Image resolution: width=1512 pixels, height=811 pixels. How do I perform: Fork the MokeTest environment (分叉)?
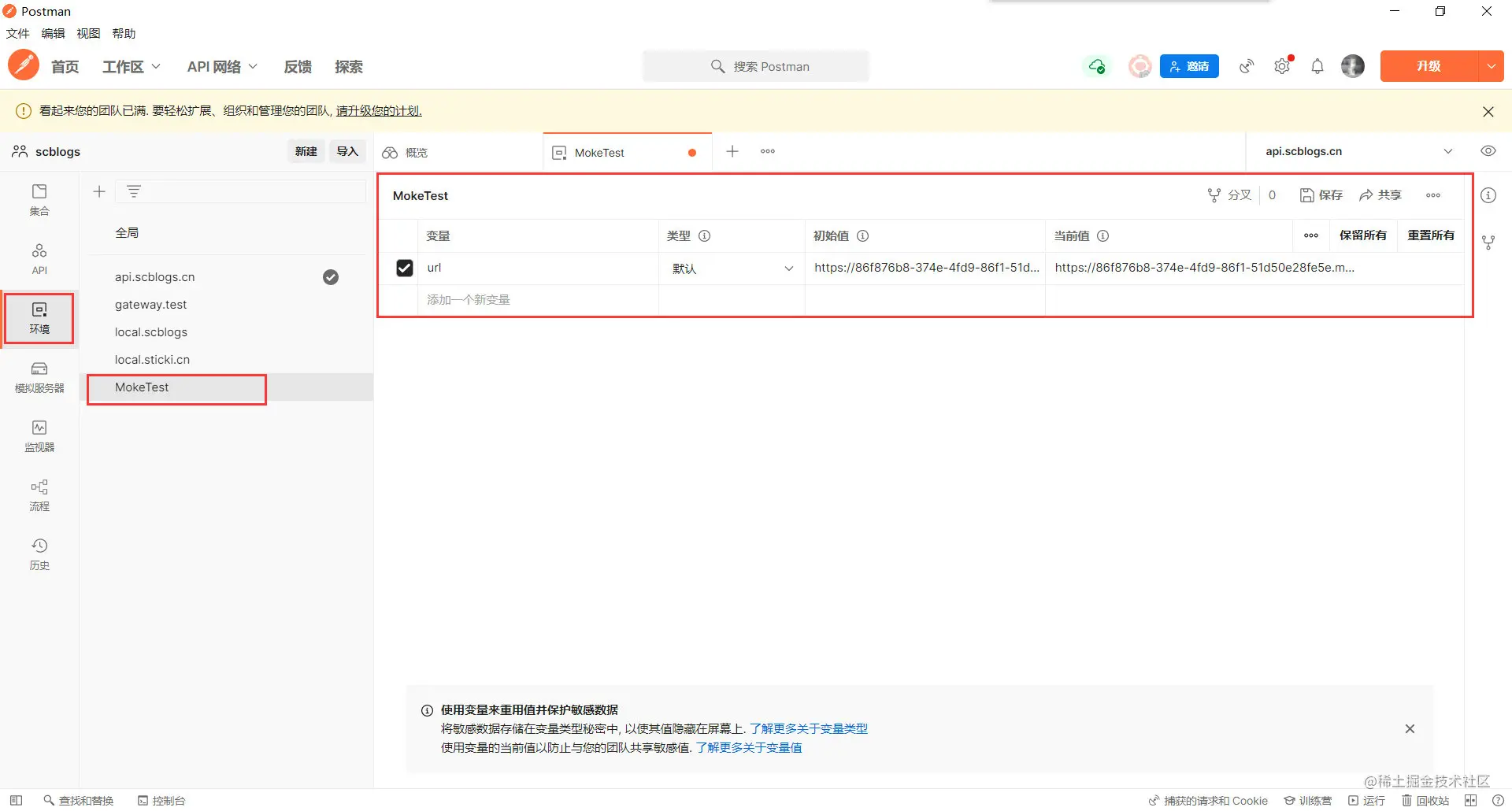(x=1229, y=195)
